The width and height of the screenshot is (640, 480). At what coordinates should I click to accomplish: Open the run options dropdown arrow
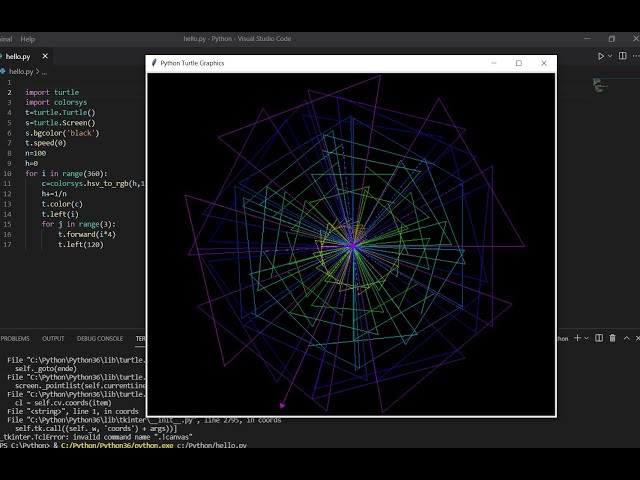(x=610, y=56)
